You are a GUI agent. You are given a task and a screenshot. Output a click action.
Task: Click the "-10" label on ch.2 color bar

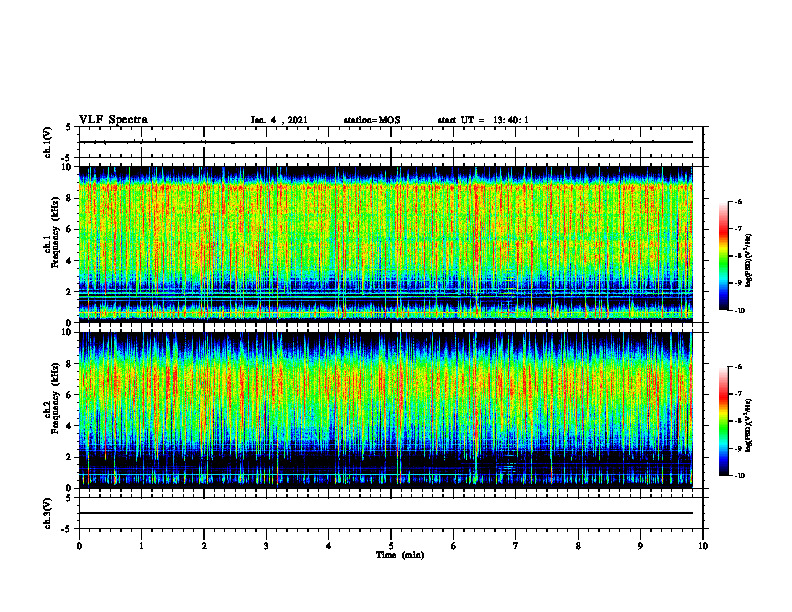pos(739,475)
